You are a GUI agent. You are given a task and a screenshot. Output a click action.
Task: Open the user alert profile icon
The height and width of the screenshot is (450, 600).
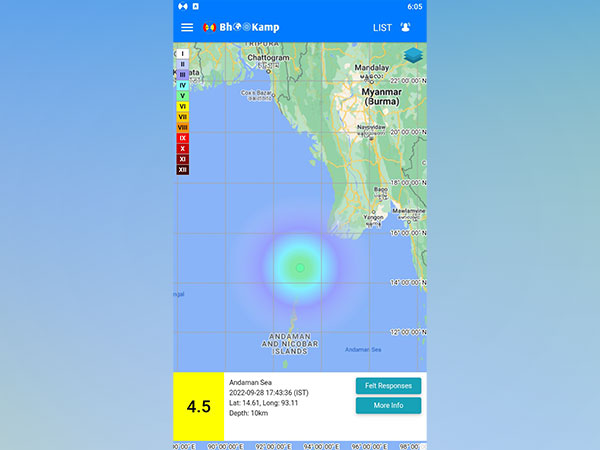(405, 27)
